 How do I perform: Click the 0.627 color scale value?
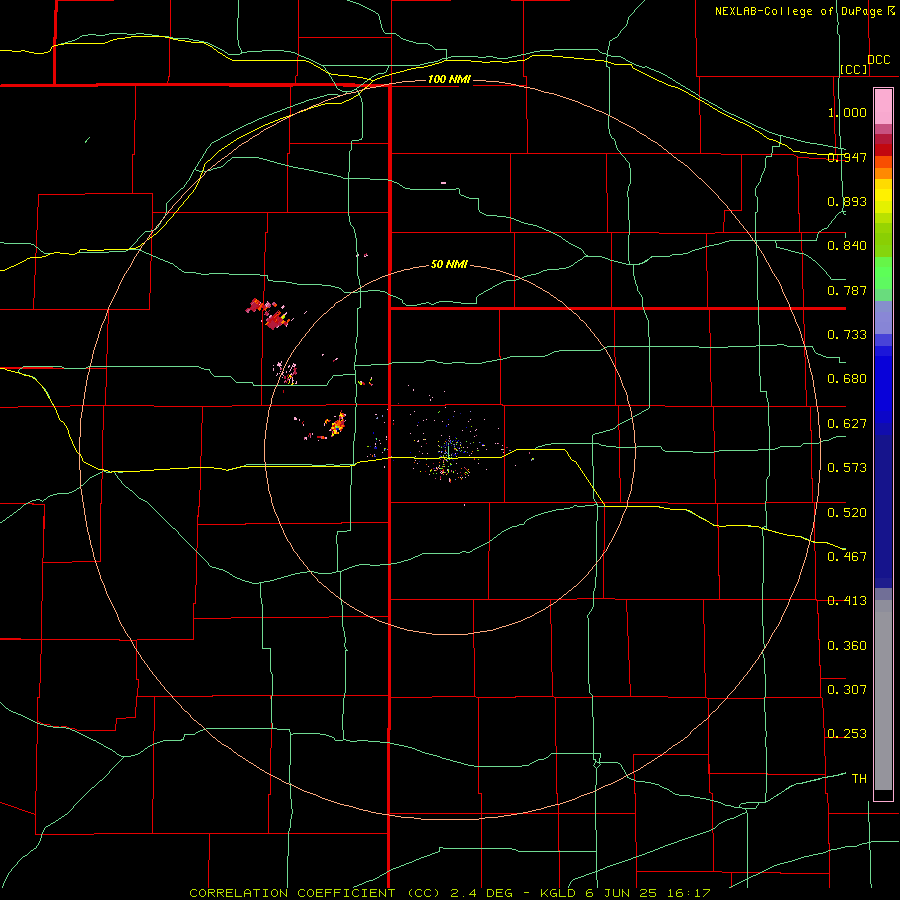point(847,424)
